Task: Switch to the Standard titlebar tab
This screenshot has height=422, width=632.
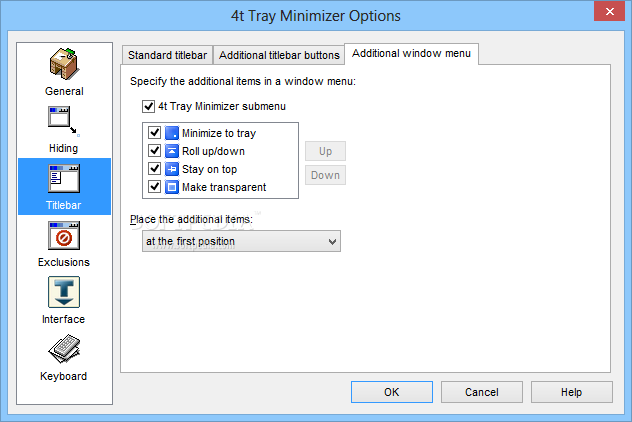Action: [x=167, y=55]
